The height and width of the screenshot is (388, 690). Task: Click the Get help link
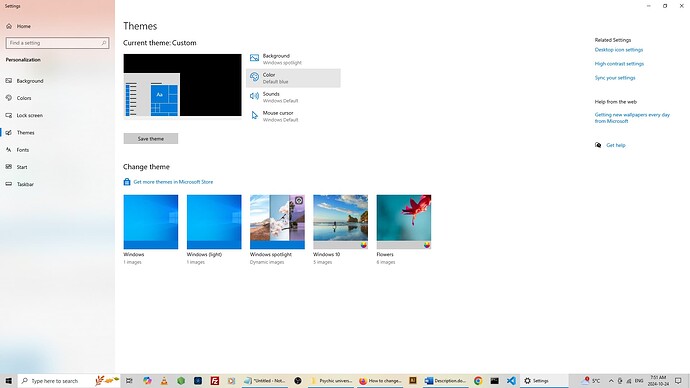(616, 145)
